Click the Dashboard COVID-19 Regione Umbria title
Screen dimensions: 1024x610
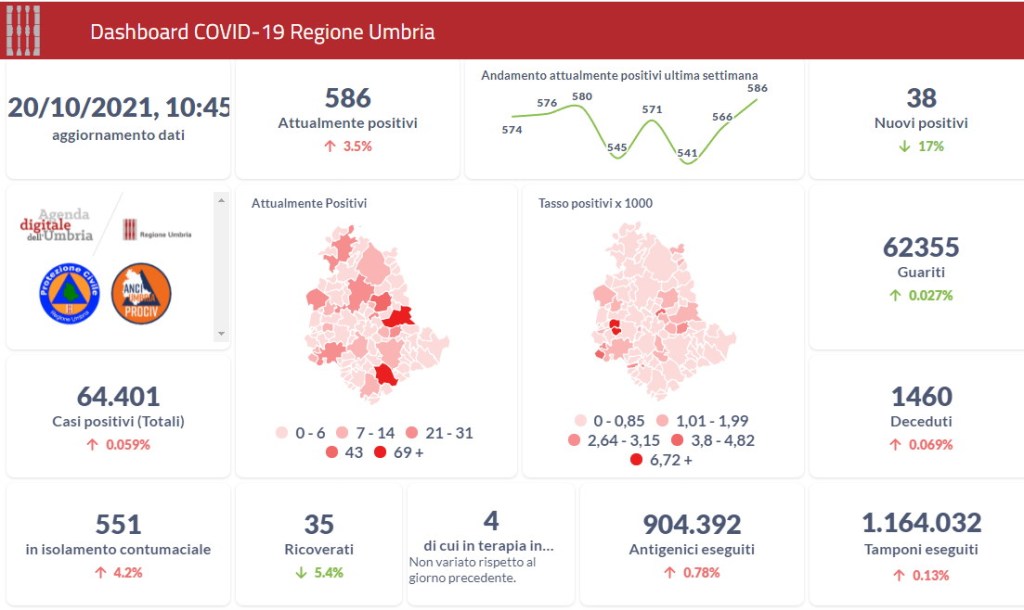(263, 32)
